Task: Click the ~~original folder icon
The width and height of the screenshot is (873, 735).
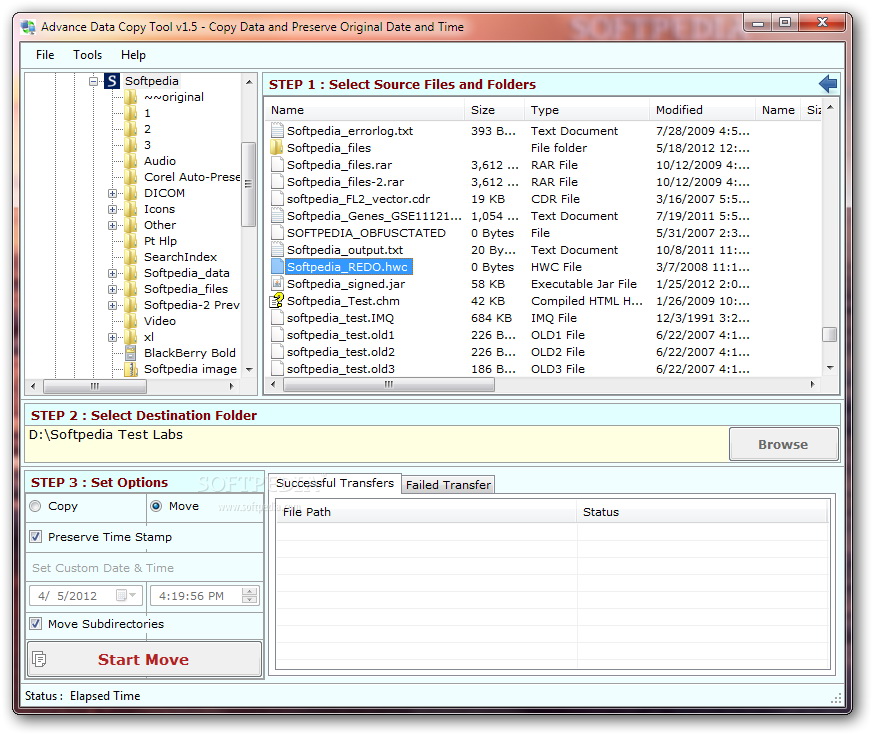Action: click(x=131, y=97)
